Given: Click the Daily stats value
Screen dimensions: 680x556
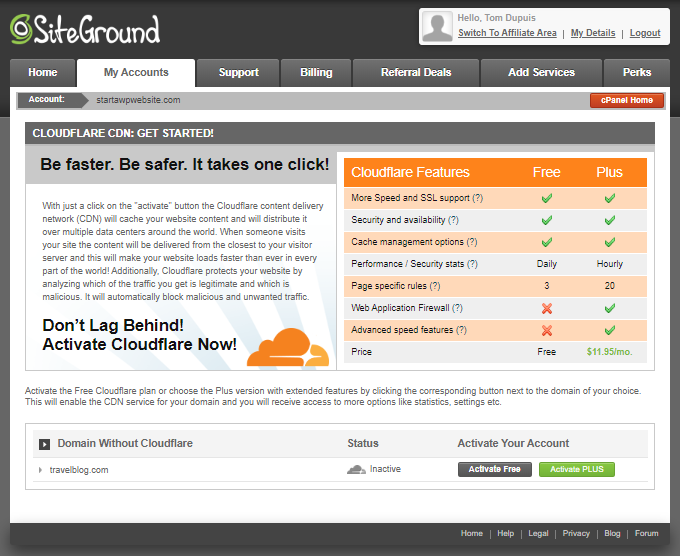Looking at the screenshot, I should pos(547,264).
